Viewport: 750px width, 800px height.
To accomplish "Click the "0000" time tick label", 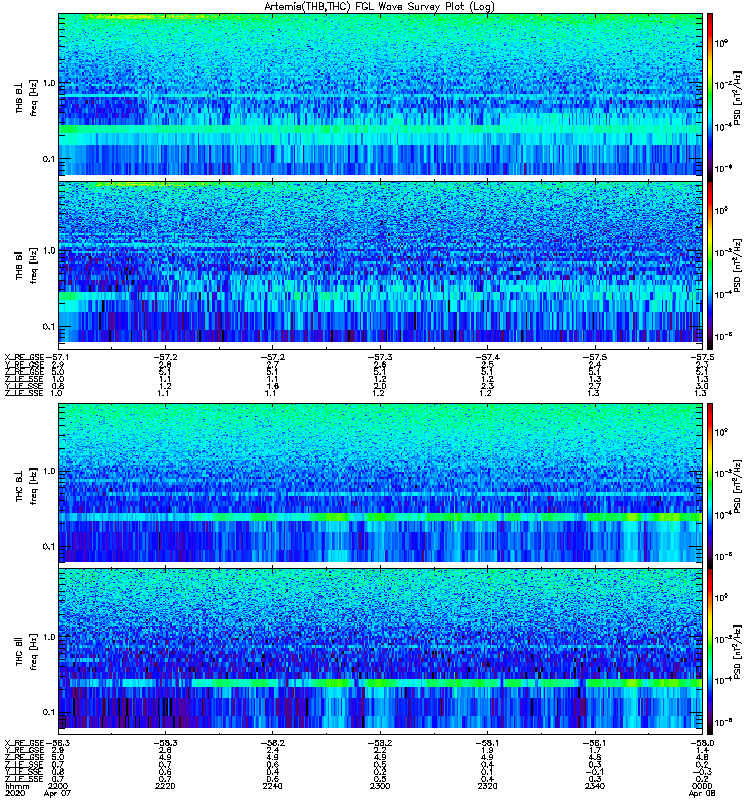I will [x=703, y=786].
